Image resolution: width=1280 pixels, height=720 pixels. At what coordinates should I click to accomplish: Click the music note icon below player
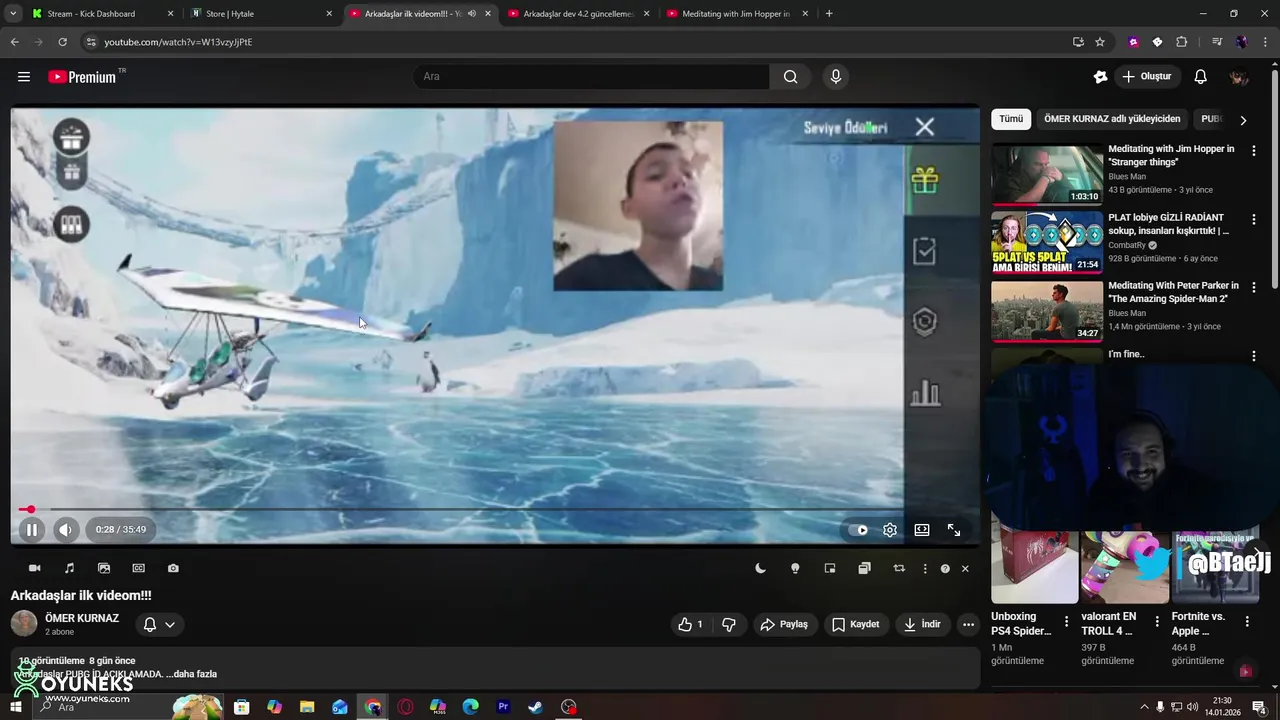[x=69, y=568]
